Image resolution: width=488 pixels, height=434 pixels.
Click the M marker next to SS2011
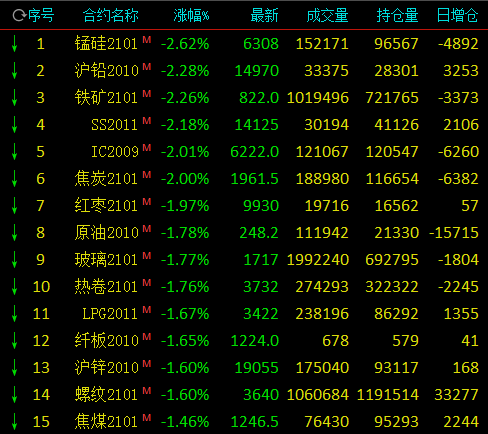(147, 121)
